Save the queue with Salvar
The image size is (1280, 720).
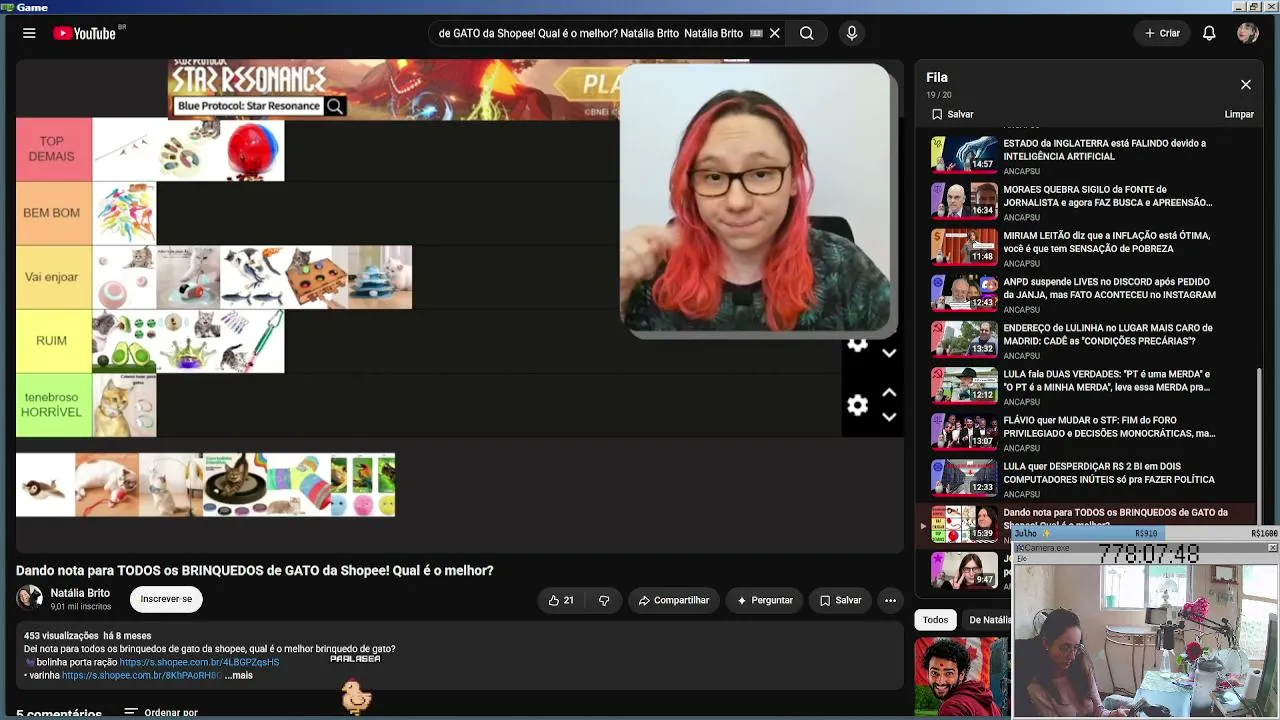tap(952, 114)
